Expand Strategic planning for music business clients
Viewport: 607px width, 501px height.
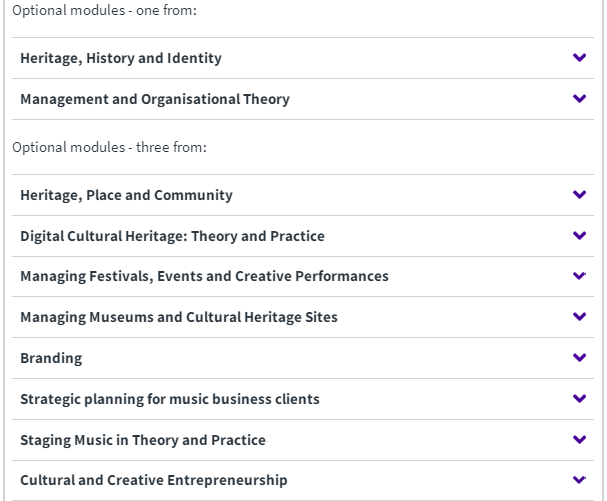click(x=170, y=399)
